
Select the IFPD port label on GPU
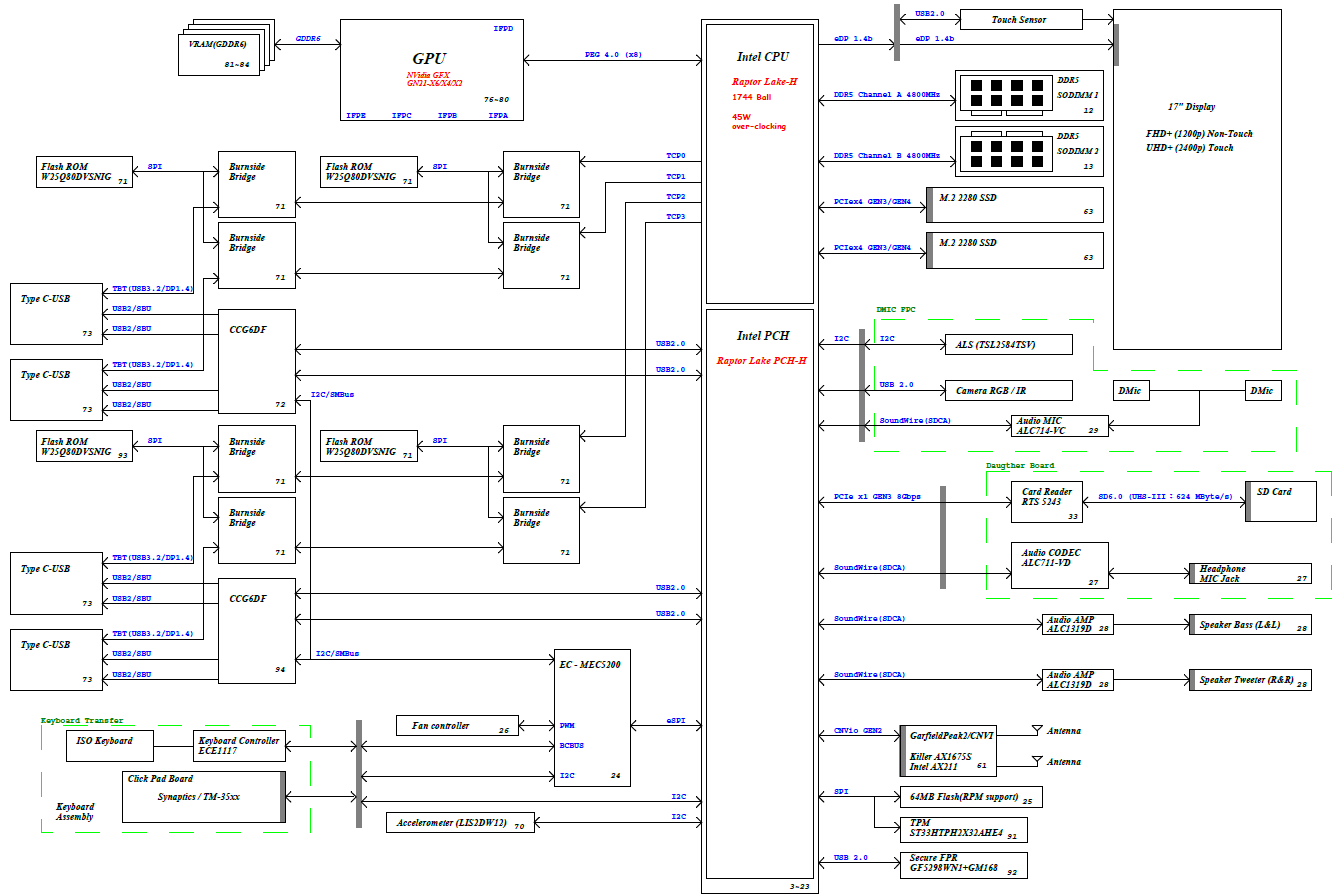pyautogui.click(x=504, y=29)
